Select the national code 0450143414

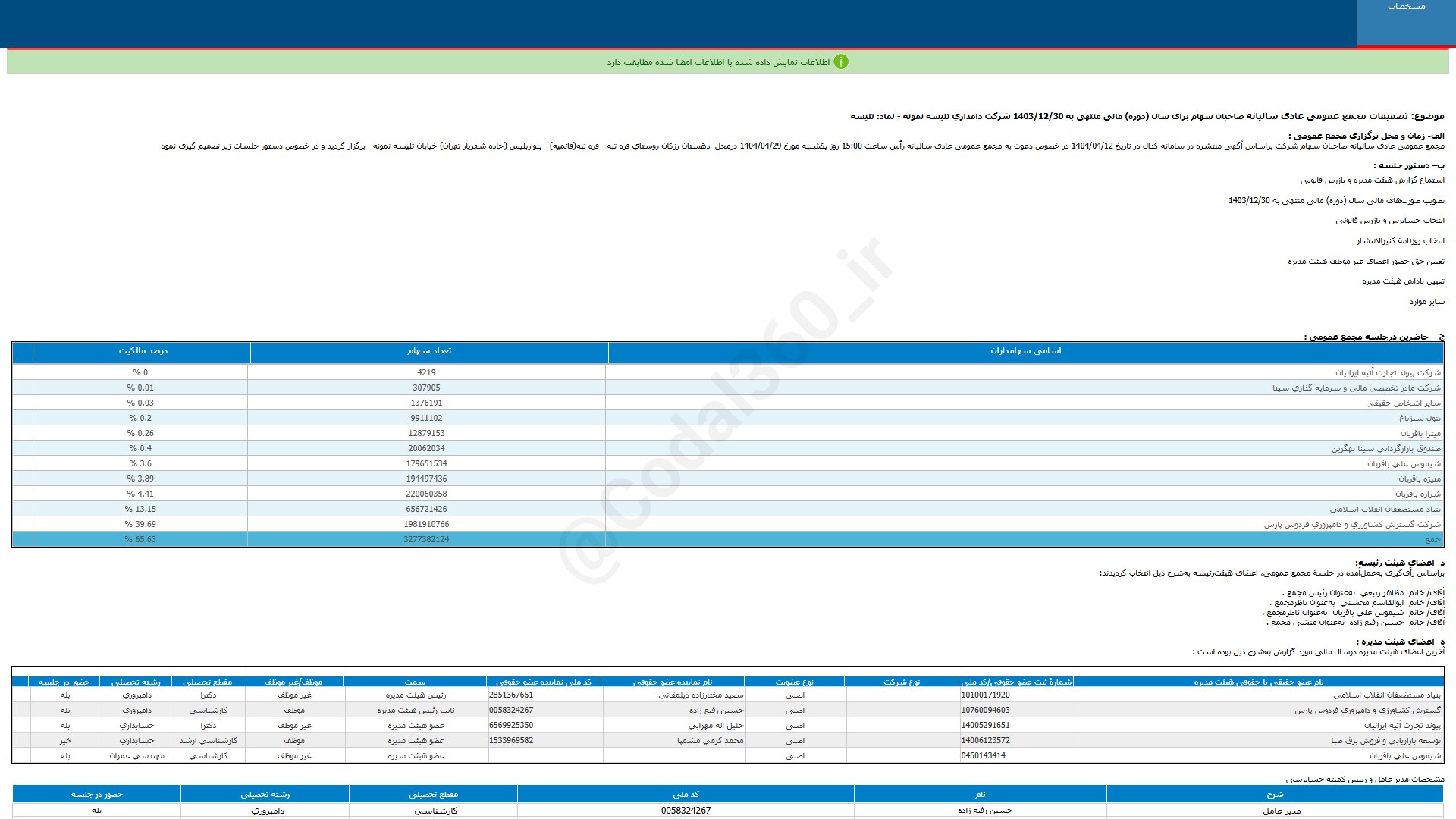point(984,755)
